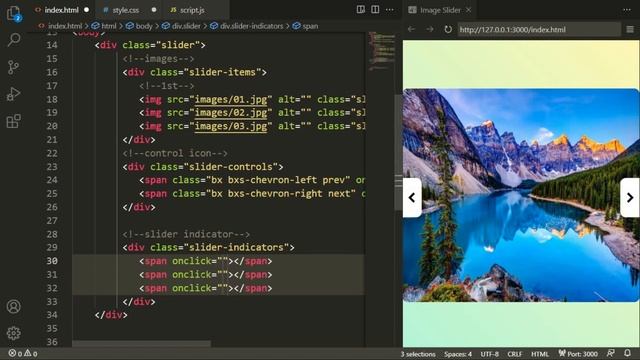Select div.slider in the breadcrumb
This screenshot has height=360, width=640.
(x=186, y=26)
